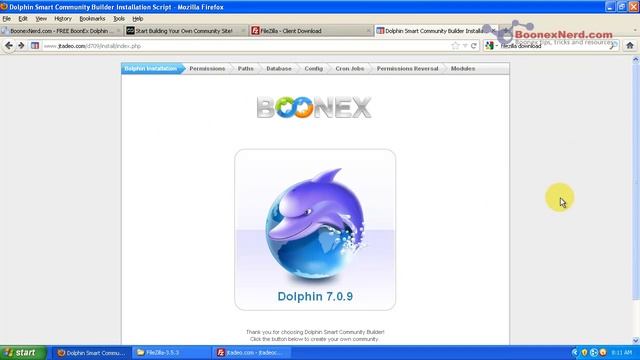Open the URL history dropdown arrow
Image resolution: width=640 pixels, height=360 pixels.
click(x=465, y=46)
